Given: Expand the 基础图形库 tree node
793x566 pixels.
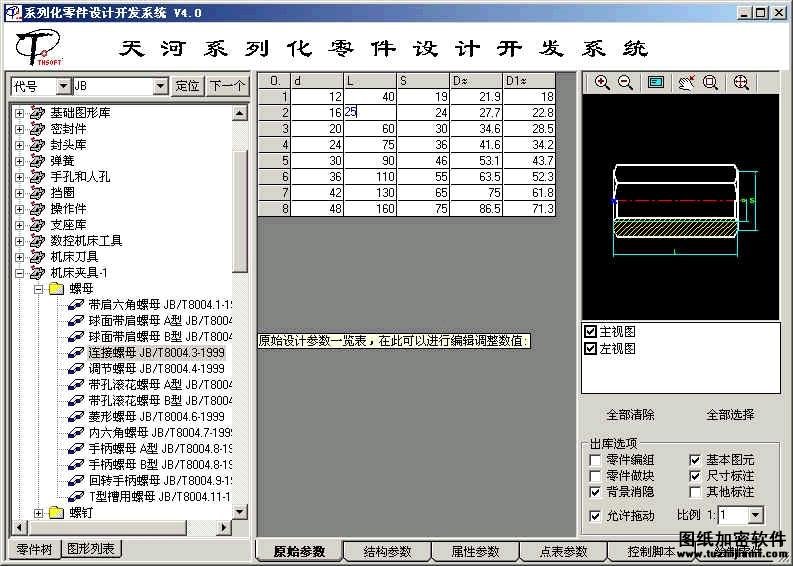Looking at the screenshot, I should pos(19,113).
